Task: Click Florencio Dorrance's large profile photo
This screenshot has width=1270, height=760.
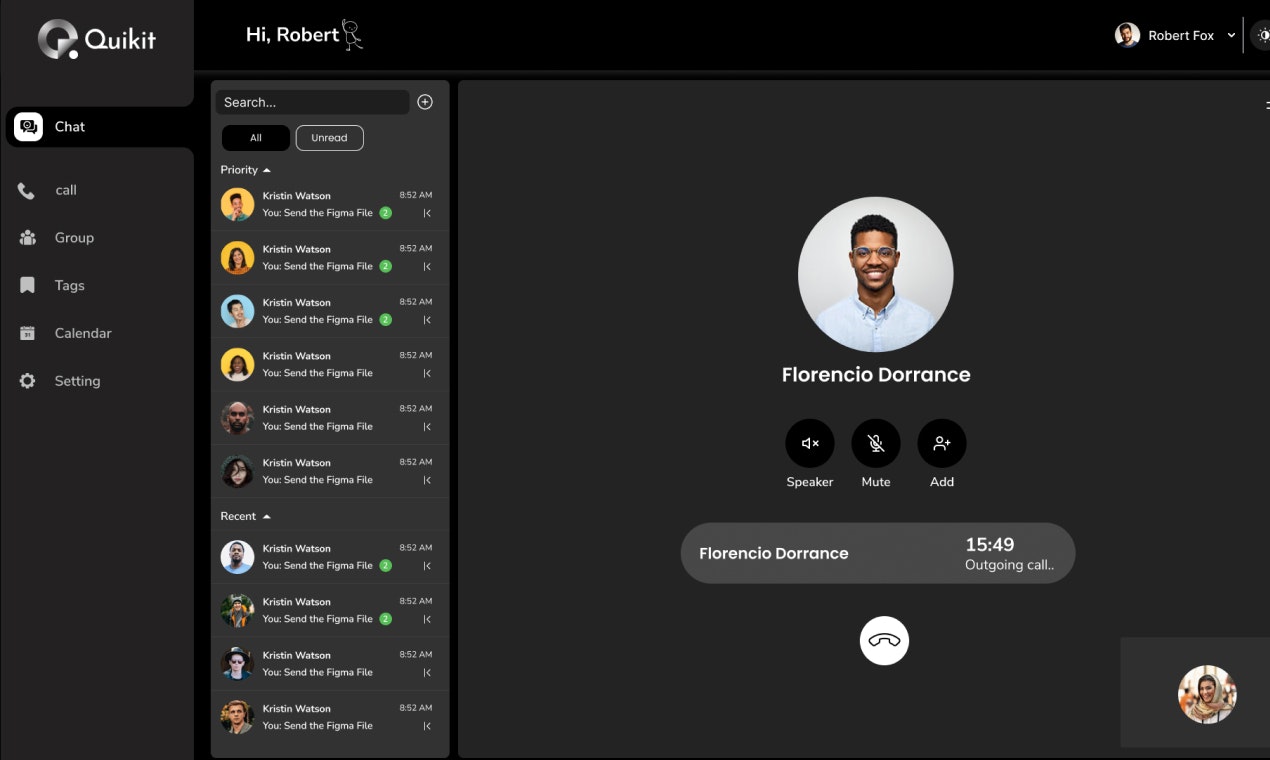Action: (876, 274)
